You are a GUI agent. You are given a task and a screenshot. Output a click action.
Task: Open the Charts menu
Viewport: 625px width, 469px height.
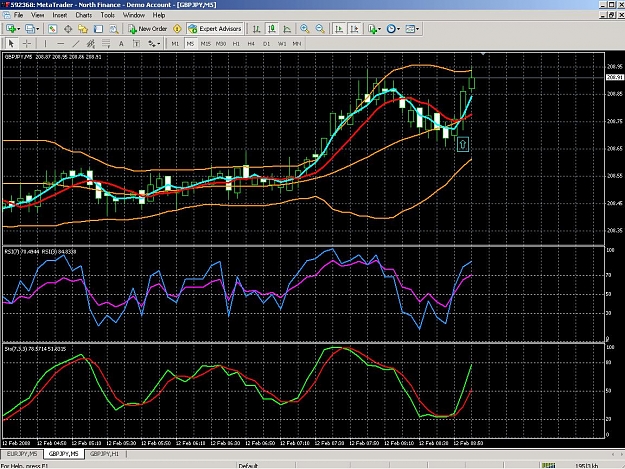coord(84,15)
